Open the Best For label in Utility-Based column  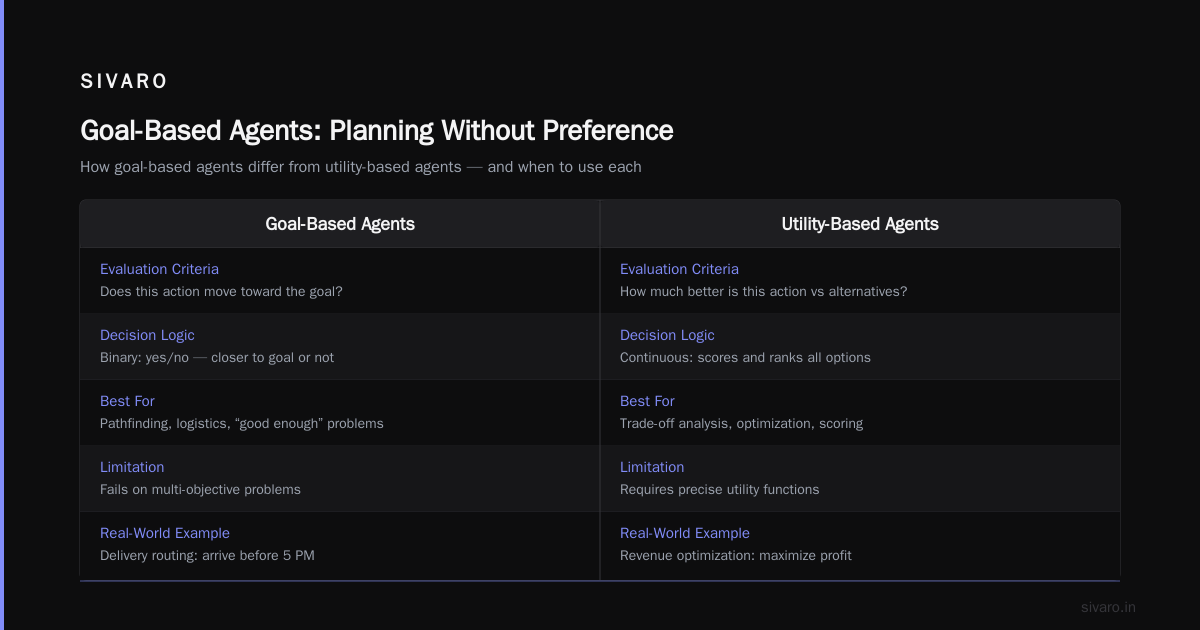[647, 401]
